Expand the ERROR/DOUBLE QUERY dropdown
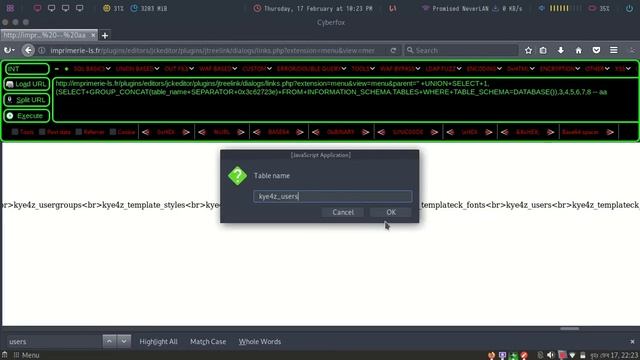This screenshot has height=360, width=640. (x=311, y=69)
